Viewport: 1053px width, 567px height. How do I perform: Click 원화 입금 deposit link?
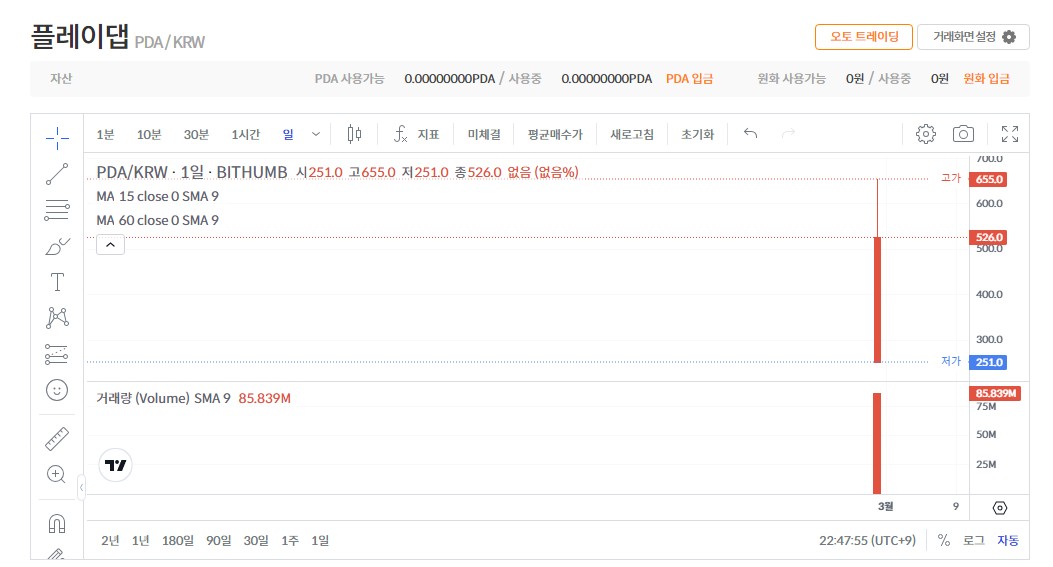tap(987, 79)
